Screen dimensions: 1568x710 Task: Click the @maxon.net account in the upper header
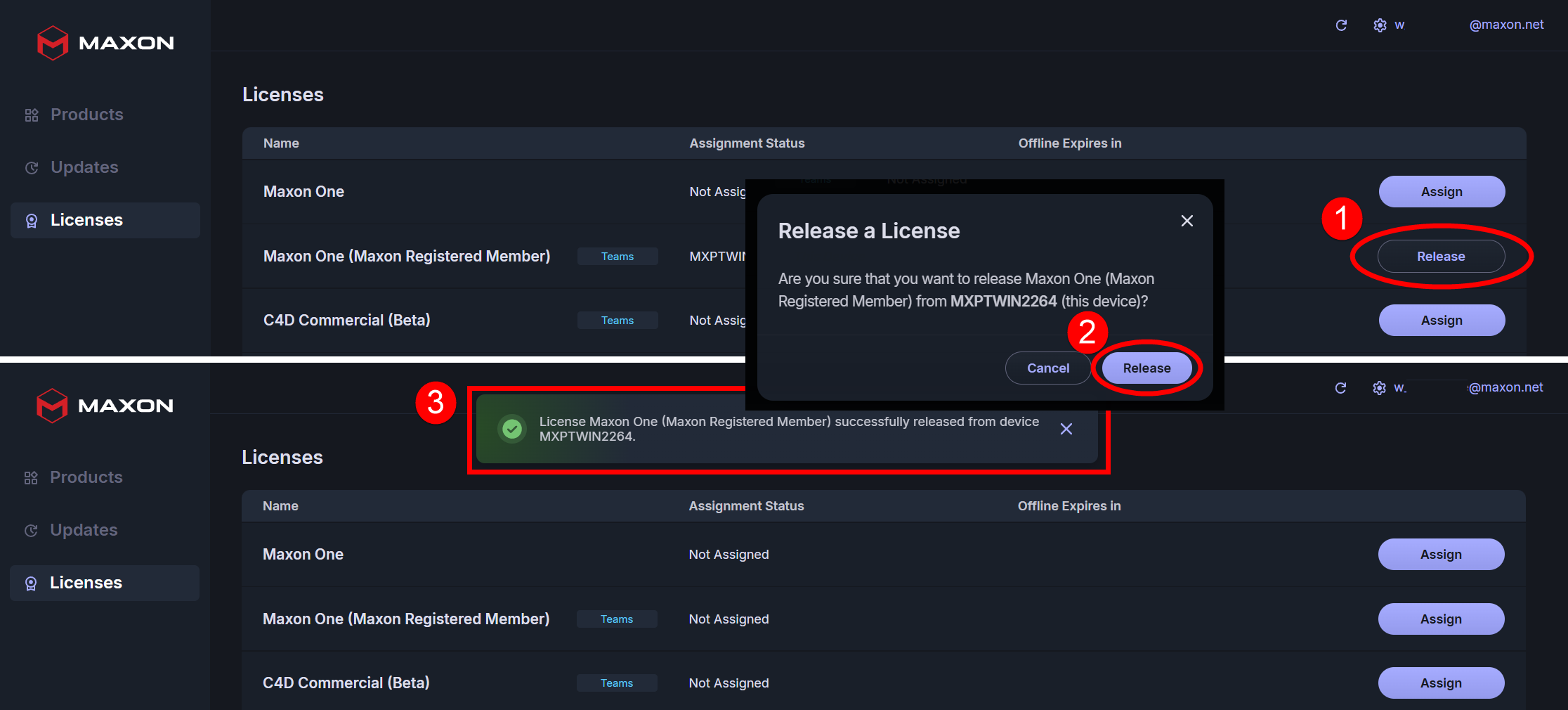click(1506, 25)
